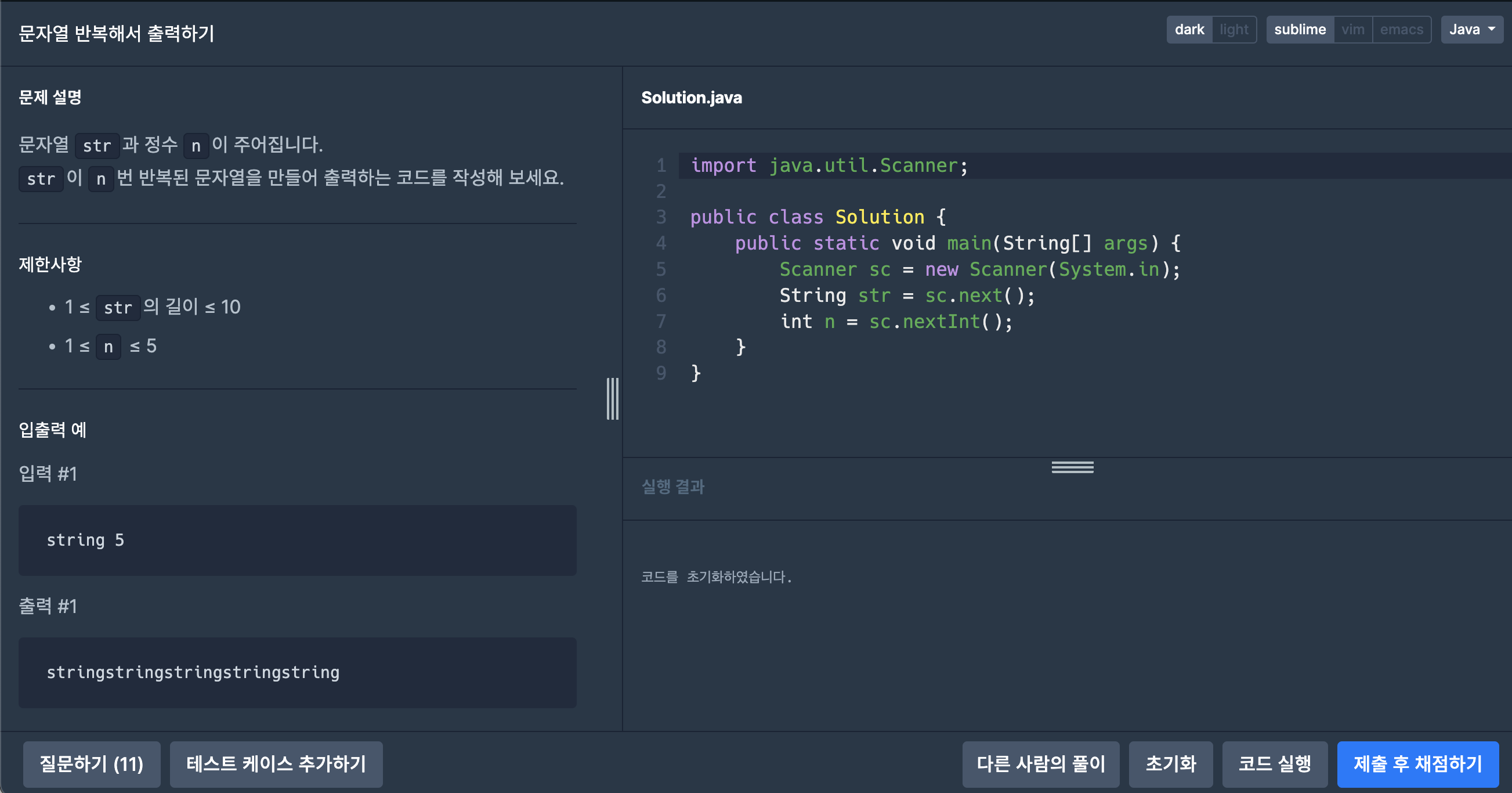Submit with 제출 후 채점하기 button
This screenshot has width=1512, height=793.
[x=1417, y=763]
